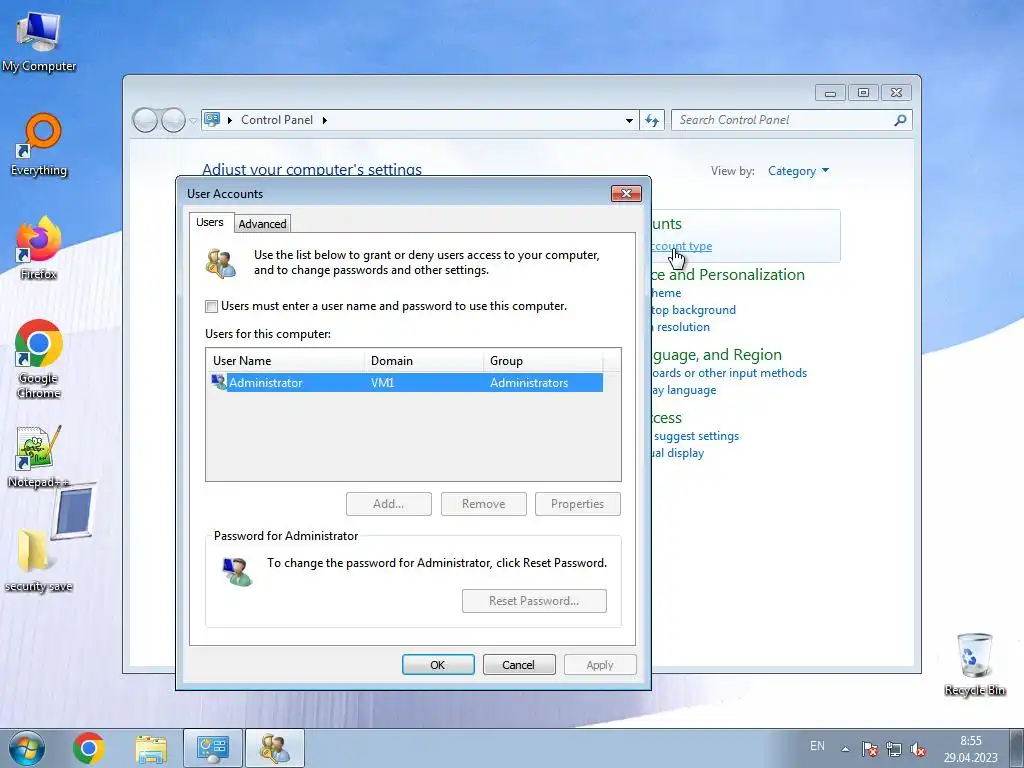
Task: Expand arrow before Control Panel breadcrumb
Action: (229, 120)
